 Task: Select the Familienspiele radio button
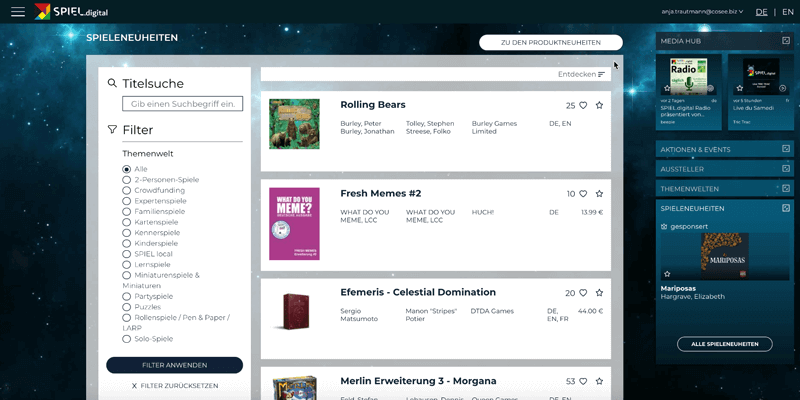coord(127,212)
